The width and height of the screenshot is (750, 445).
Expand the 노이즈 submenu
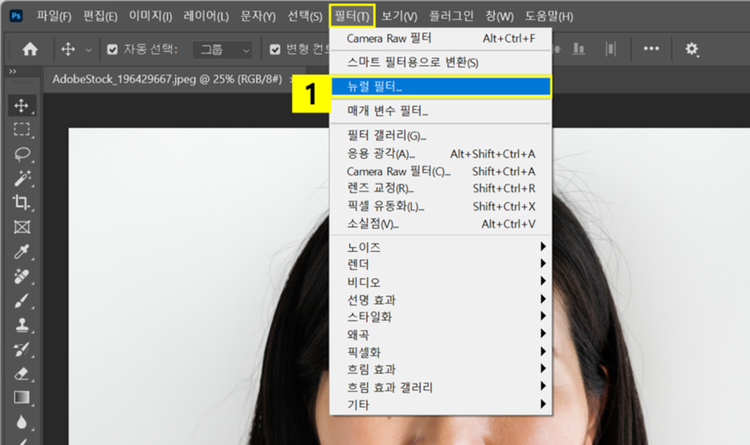(x=441, y=247)
